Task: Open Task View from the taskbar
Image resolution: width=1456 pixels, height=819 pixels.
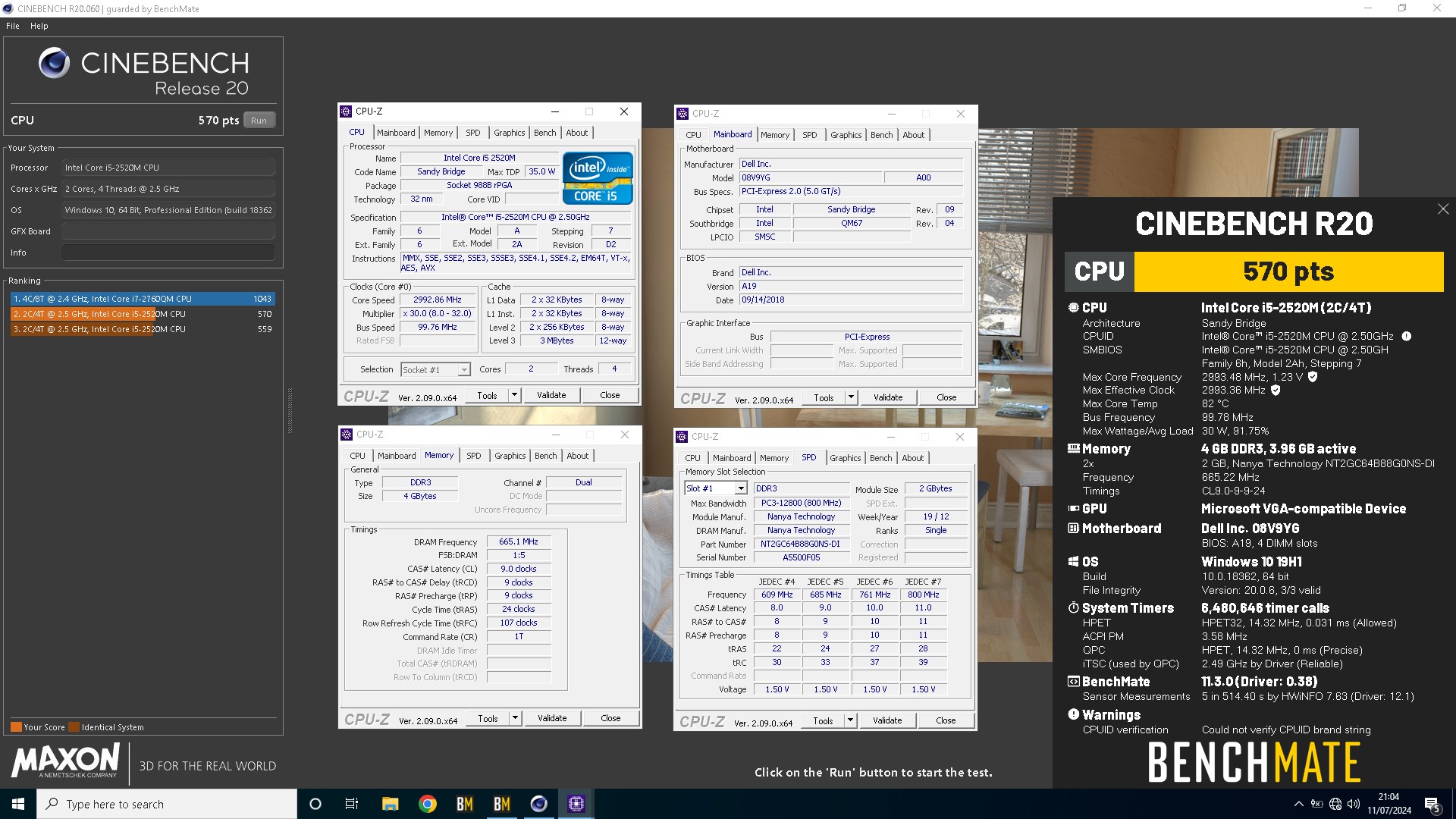Action: pyautogui.click(x=352, y=804)
